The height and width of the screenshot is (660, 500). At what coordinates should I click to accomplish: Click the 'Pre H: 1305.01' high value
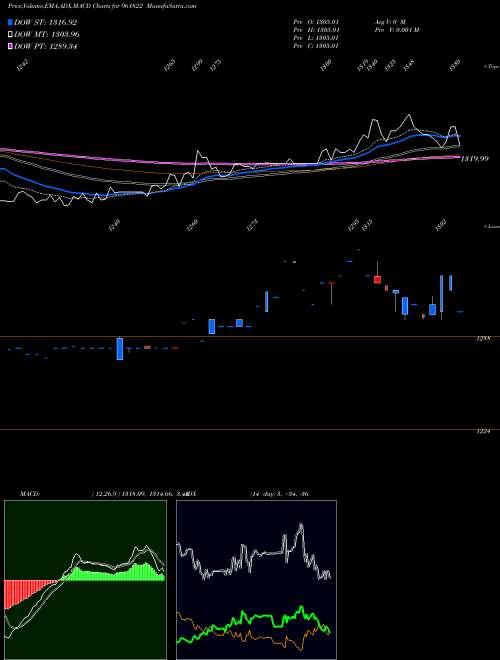[x=316, y=30]
